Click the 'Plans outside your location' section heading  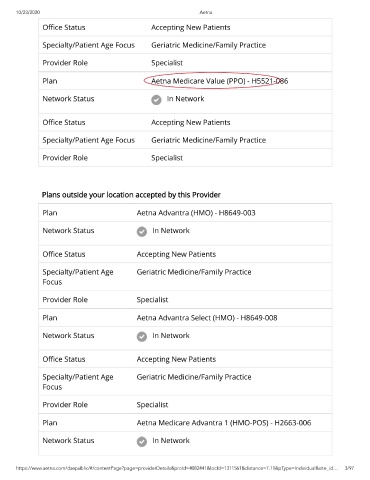(x=131, y=195)
